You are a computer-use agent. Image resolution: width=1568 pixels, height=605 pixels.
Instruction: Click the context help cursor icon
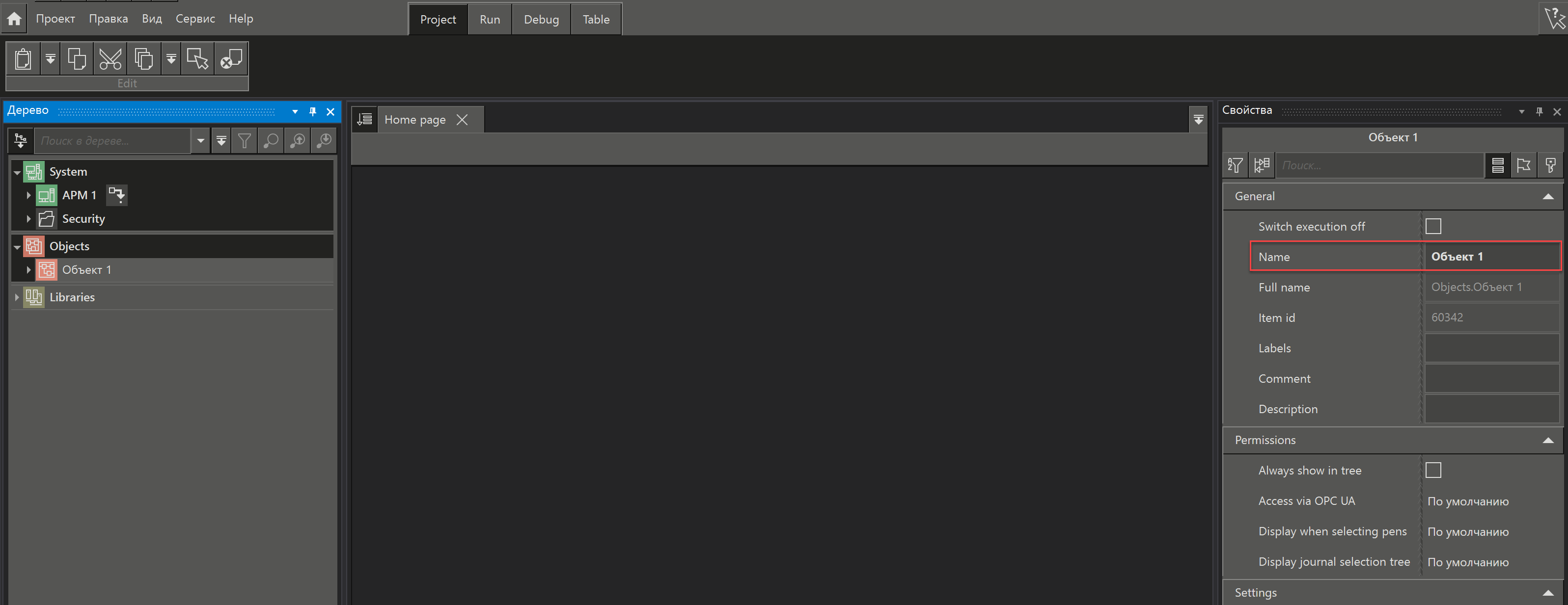click(x=1554, y=18)
